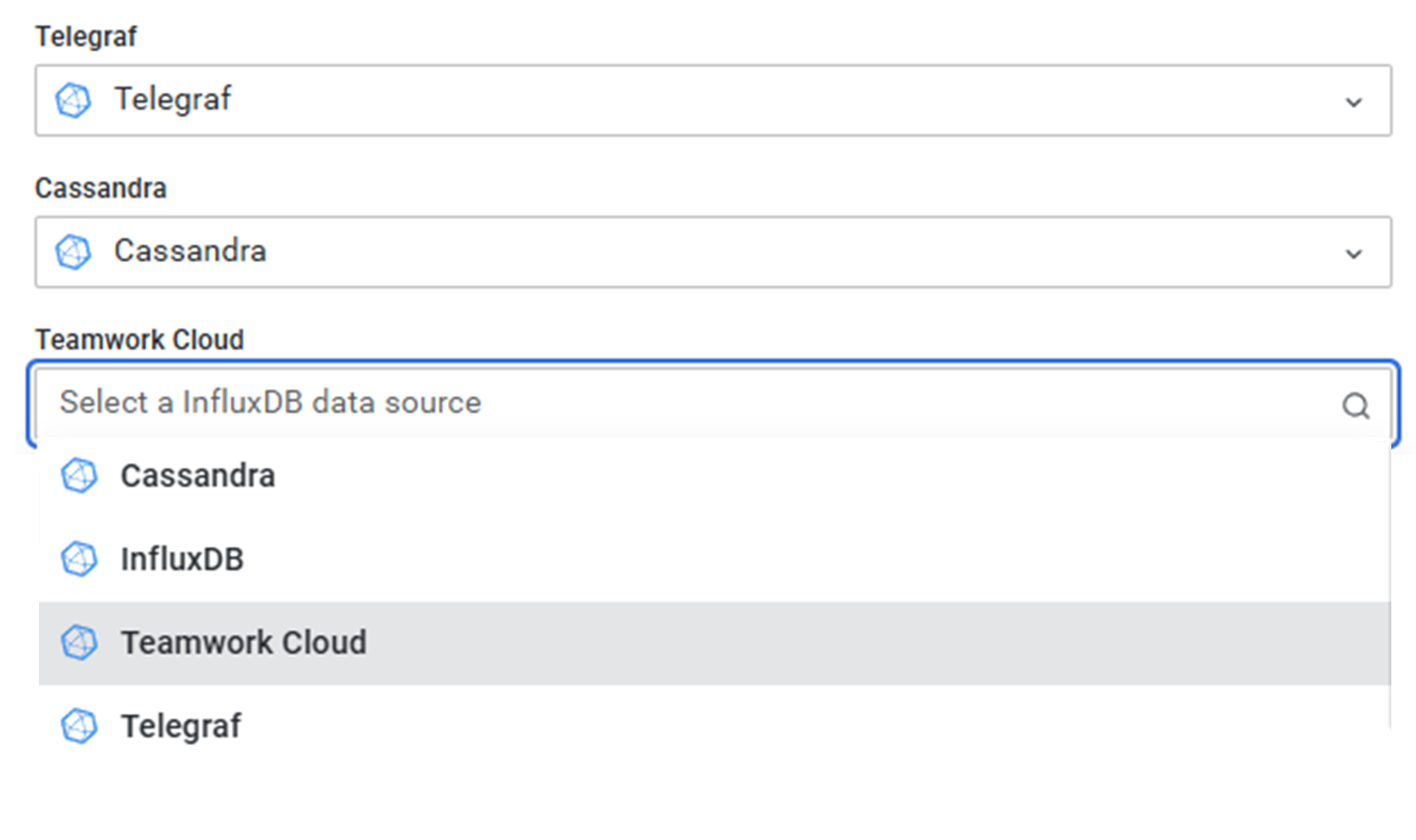This screenshot has width=1416, height=840.
Task: Click the icon beside InfluxDB list option
Action: pyautogui.click(x=79, y=559)
